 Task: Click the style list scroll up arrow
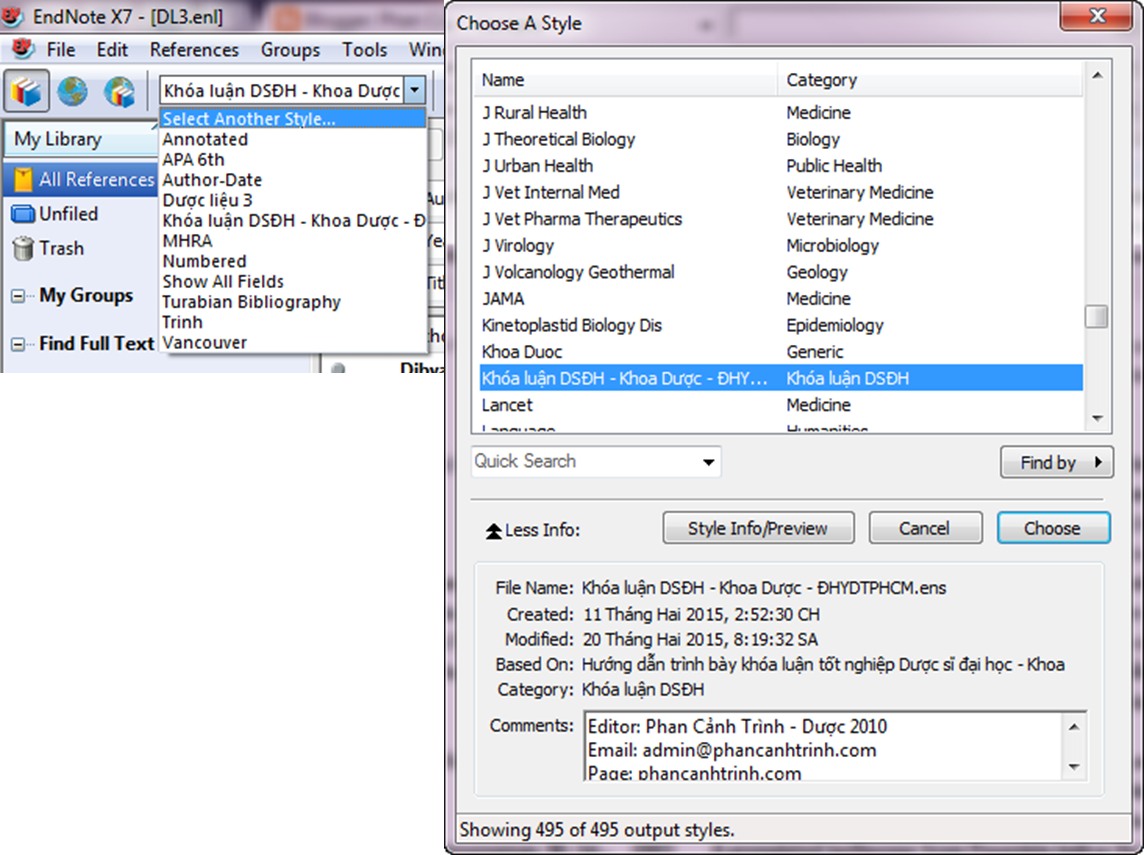(x=1097, y=75)
